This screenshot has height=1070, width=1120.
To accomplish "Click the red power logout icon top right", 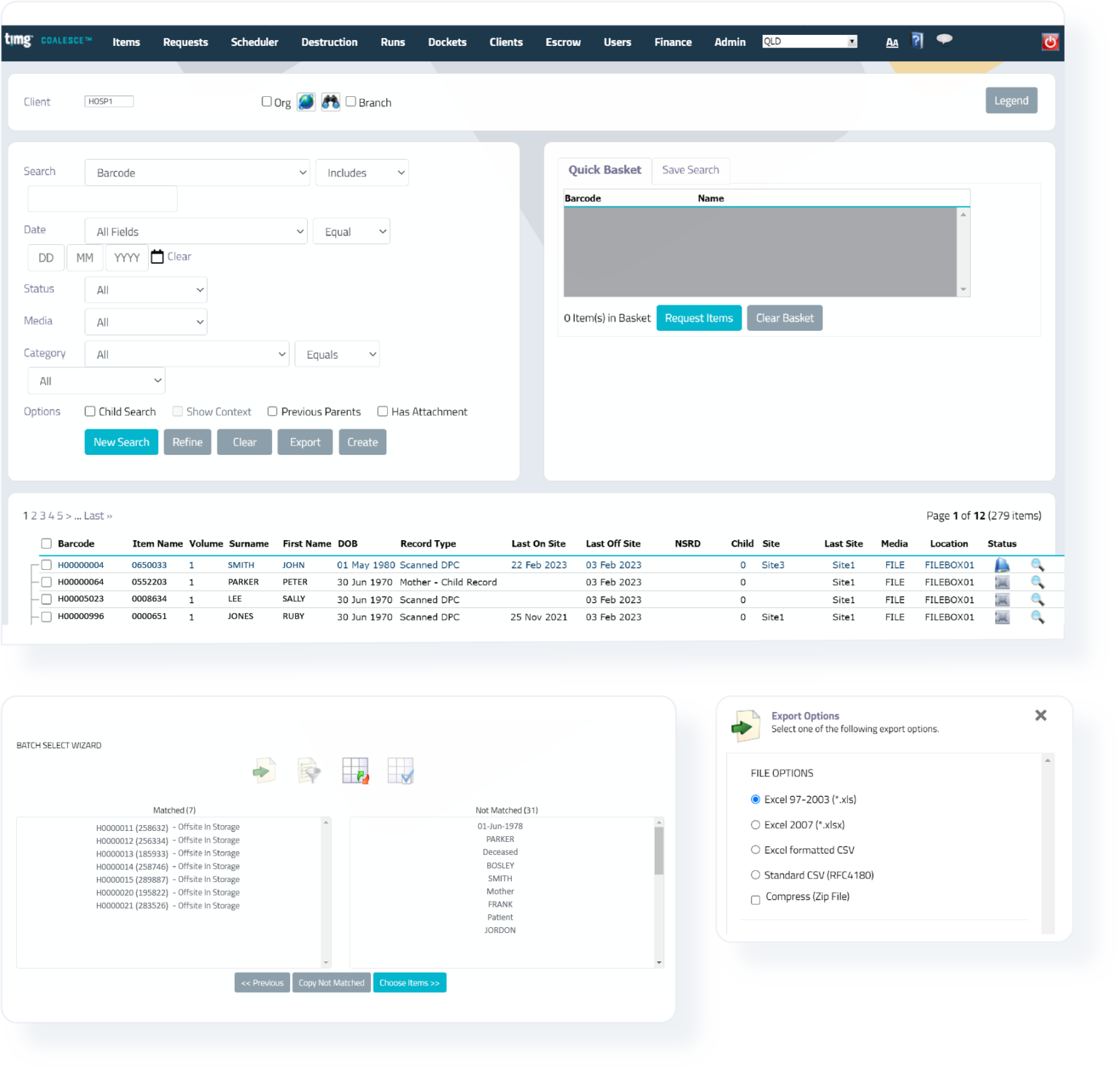I will coord(1050,42).
